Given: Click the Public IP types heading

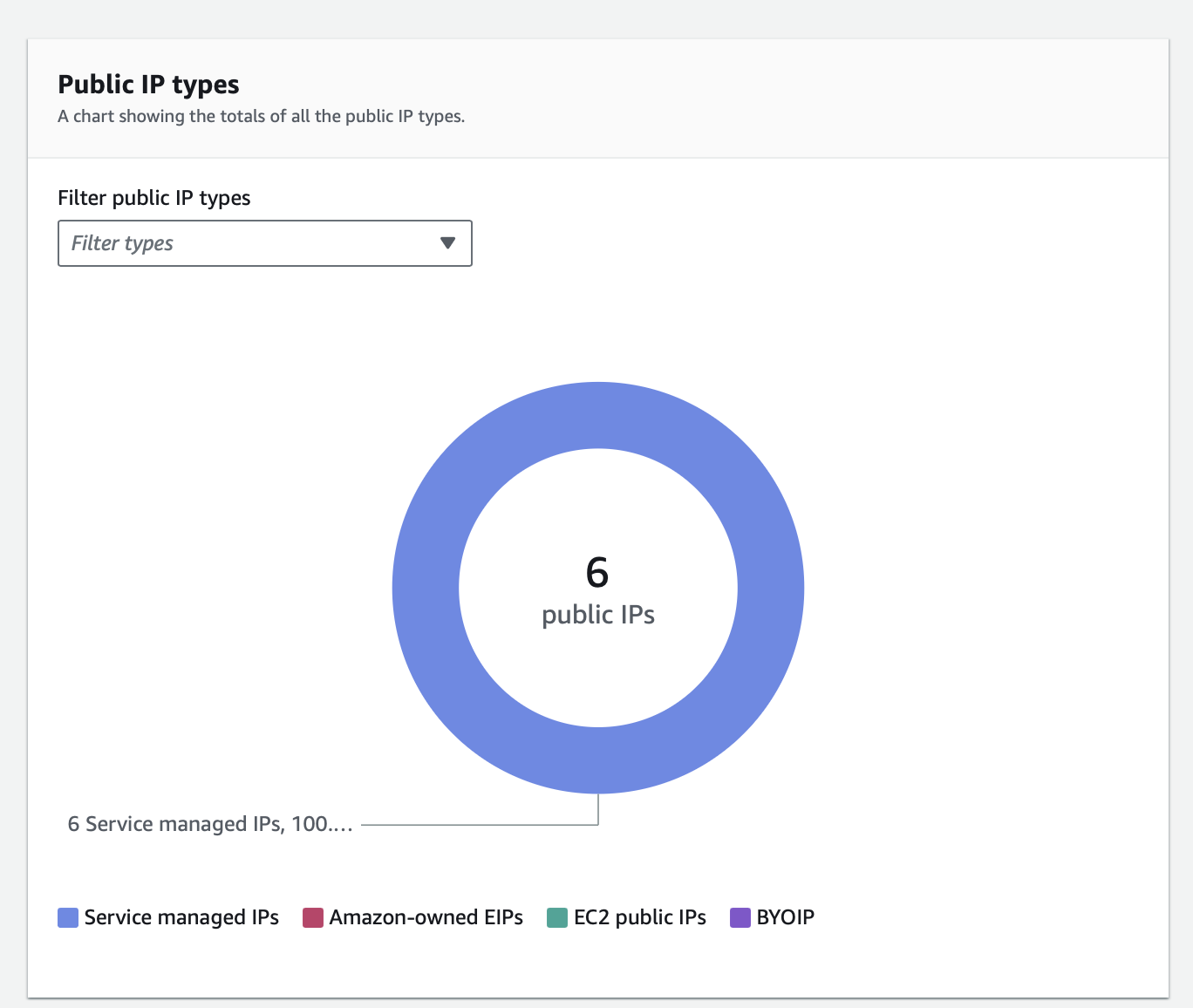Looking at the screenshot, I should (x=148, y=85).
